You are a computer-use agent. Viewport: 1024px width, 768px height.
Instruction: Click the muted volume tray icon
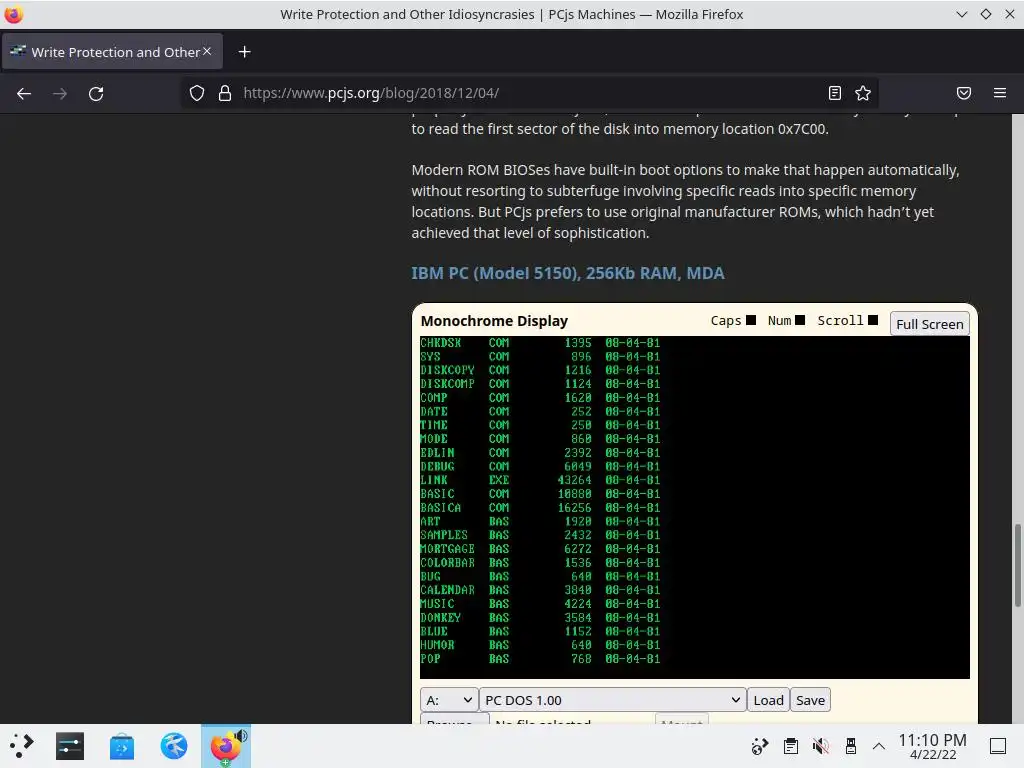(x=821, y=746)
